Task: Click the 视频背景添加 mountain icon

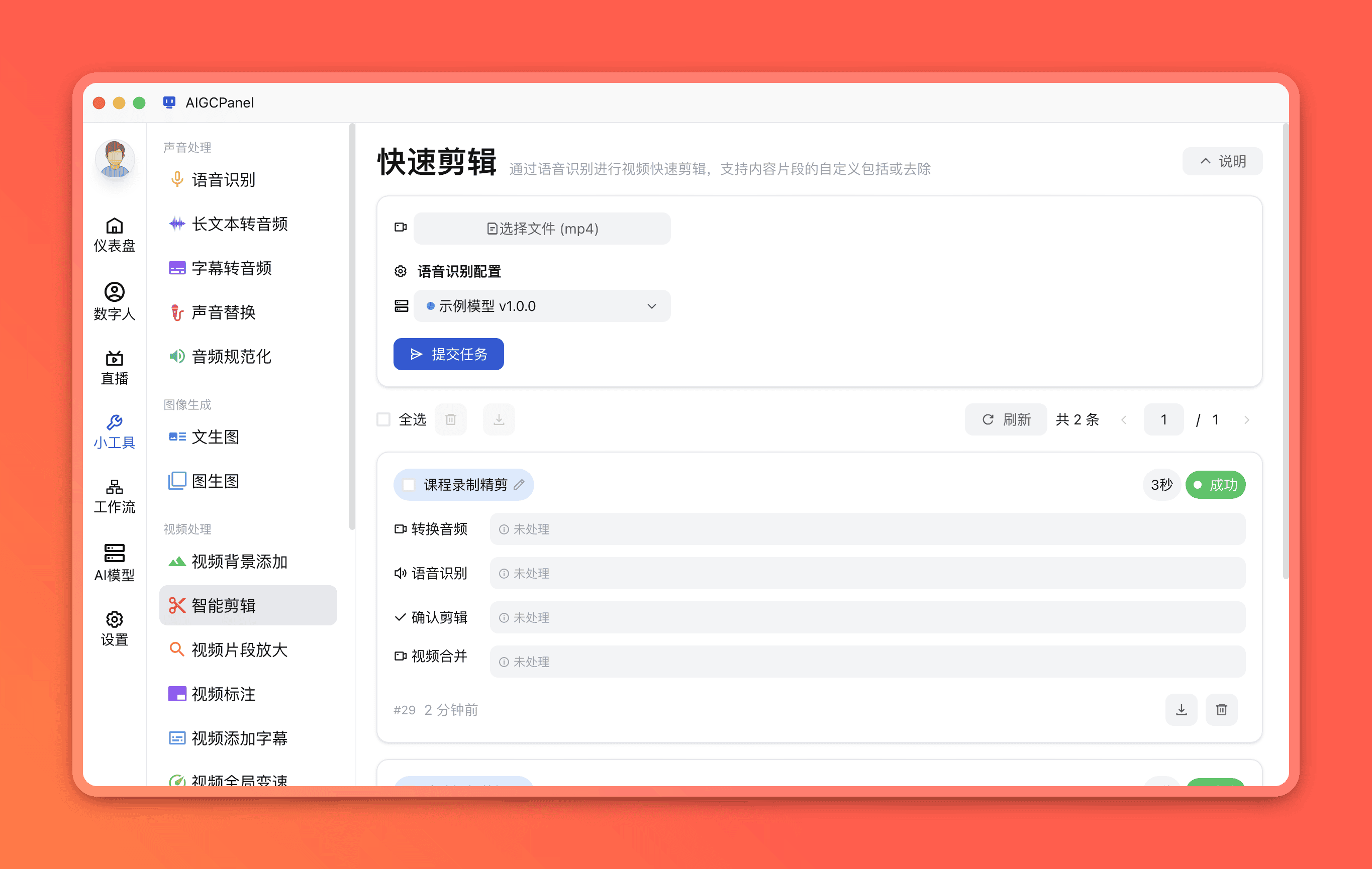Action: (x=176, y=562)
